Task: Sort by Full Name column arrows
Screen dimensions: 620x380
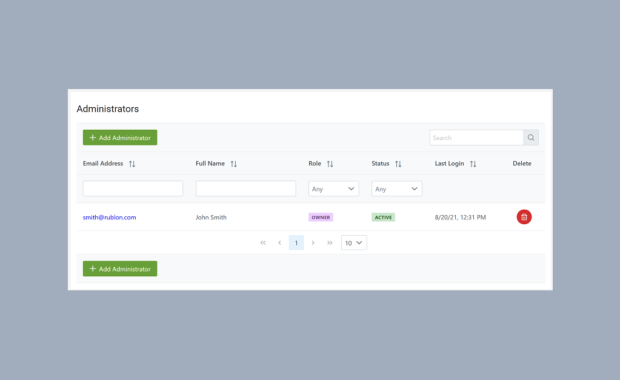Action: (x=234, y=164)
